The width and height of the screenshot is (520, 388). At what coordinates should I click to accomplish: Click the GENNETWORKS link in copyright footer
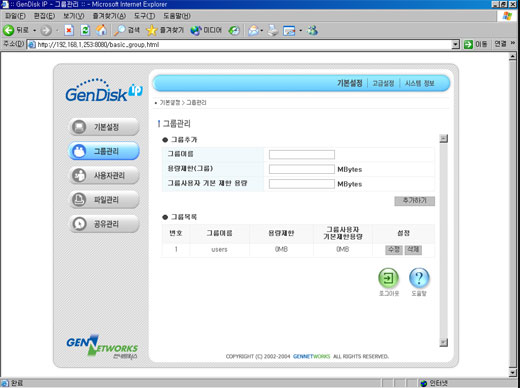pos(311,356)
